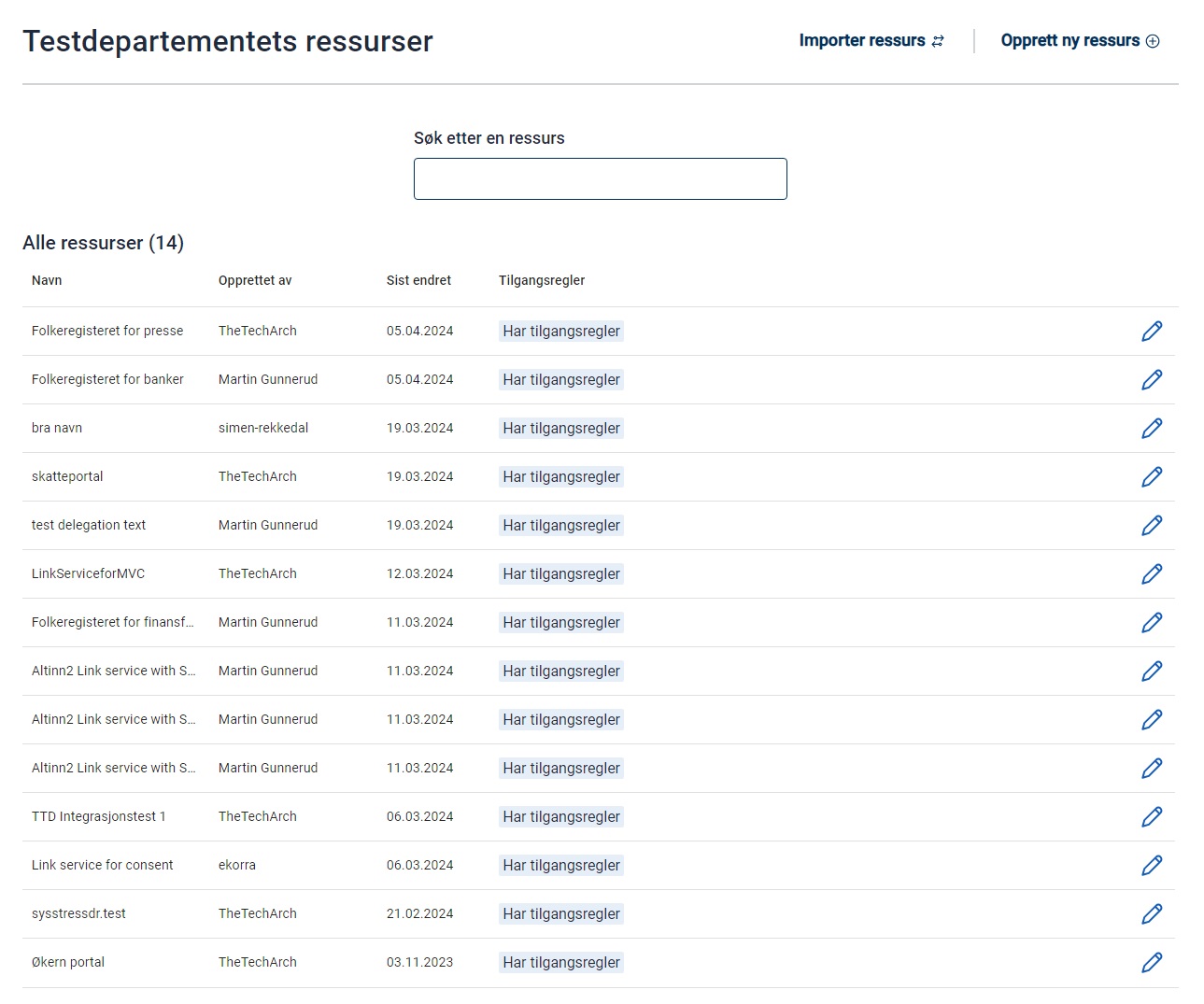The height and width of the screenshot is (1004, 1204).
Task: Click edit pencil for Folkeregisteret for presse
Action: click(1152, 332)
